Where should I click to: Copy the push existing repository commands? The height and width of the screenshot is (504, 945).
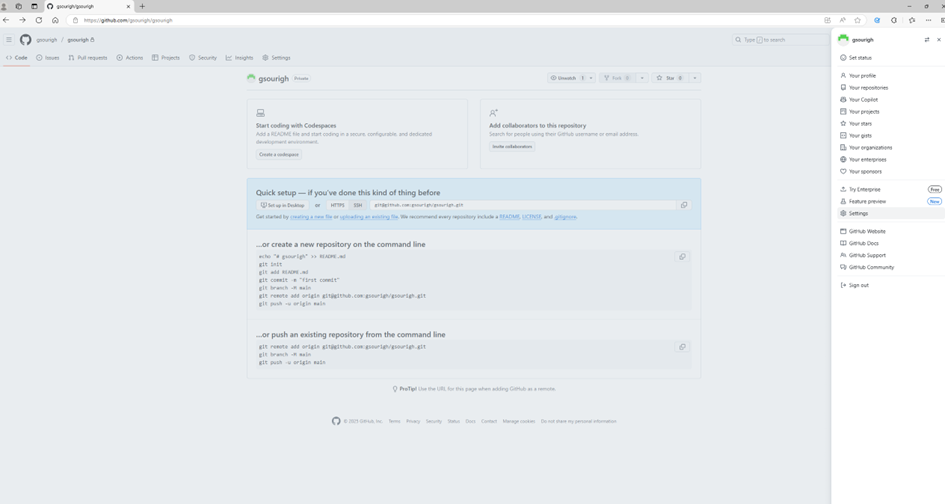click(682, 347)
